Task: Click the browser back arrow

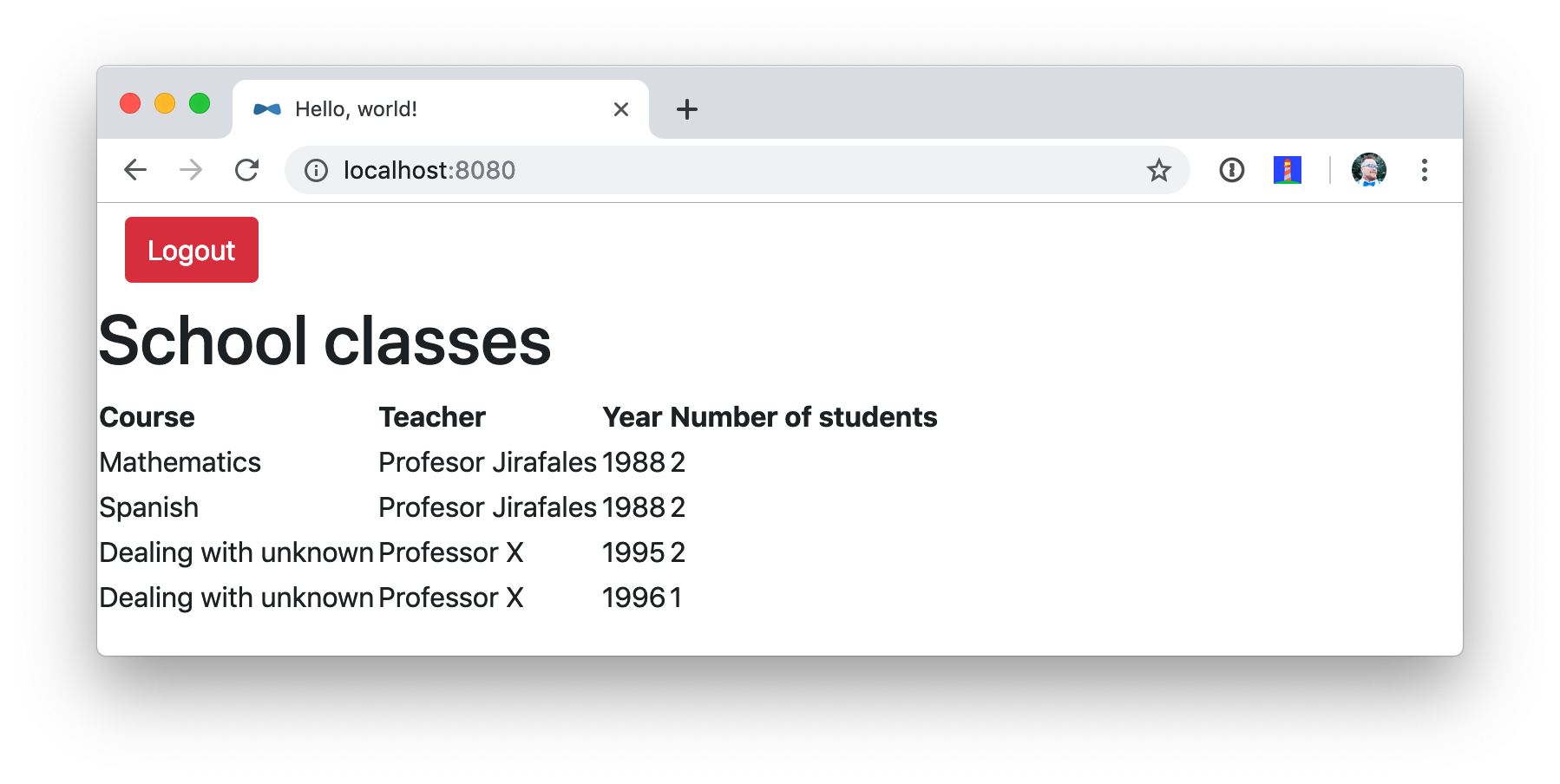Action: click(135, 170)
